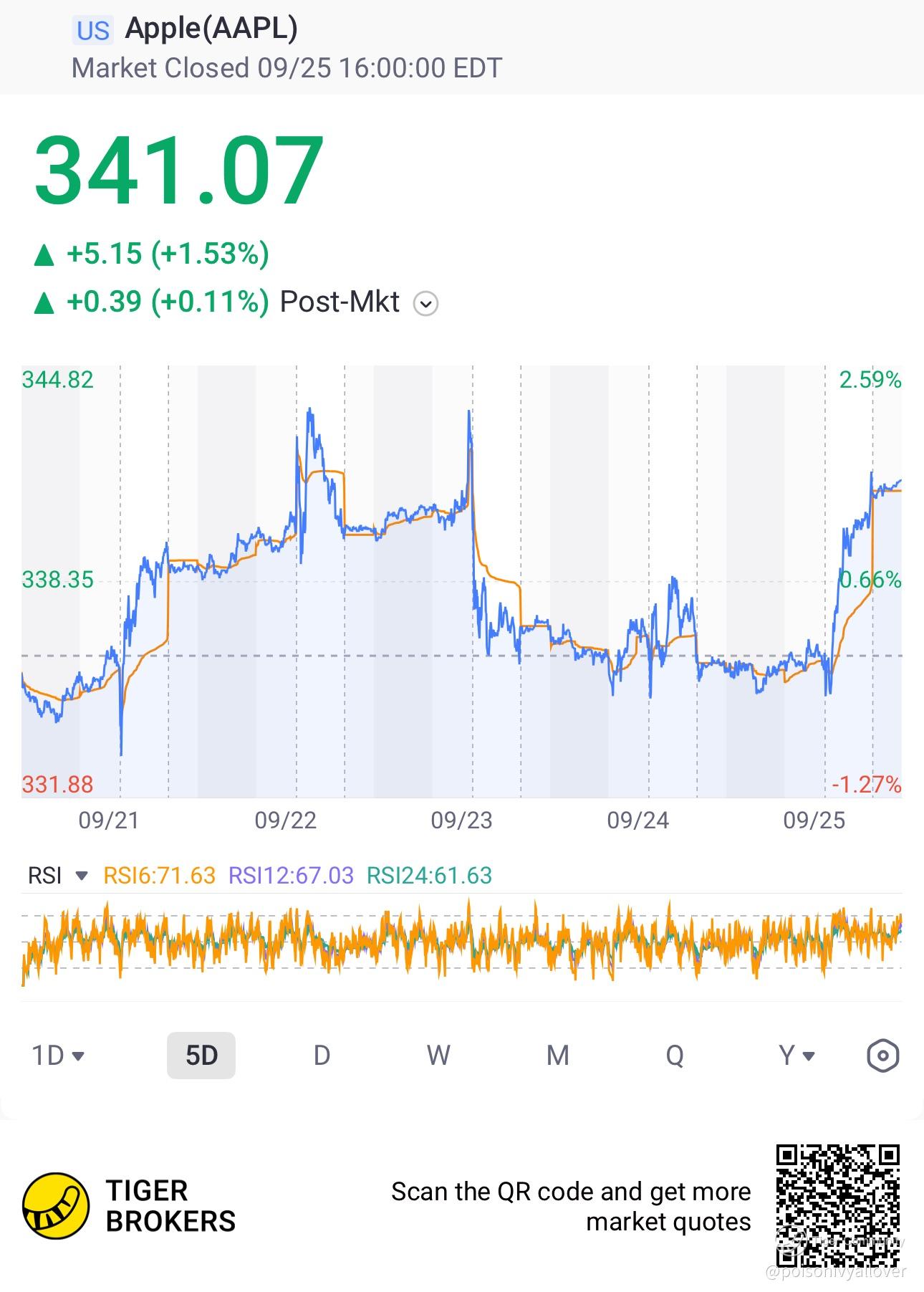Open the Y timeframe dropdown
Screen dimensions: 924x1292
click(x=797, y=1056)
